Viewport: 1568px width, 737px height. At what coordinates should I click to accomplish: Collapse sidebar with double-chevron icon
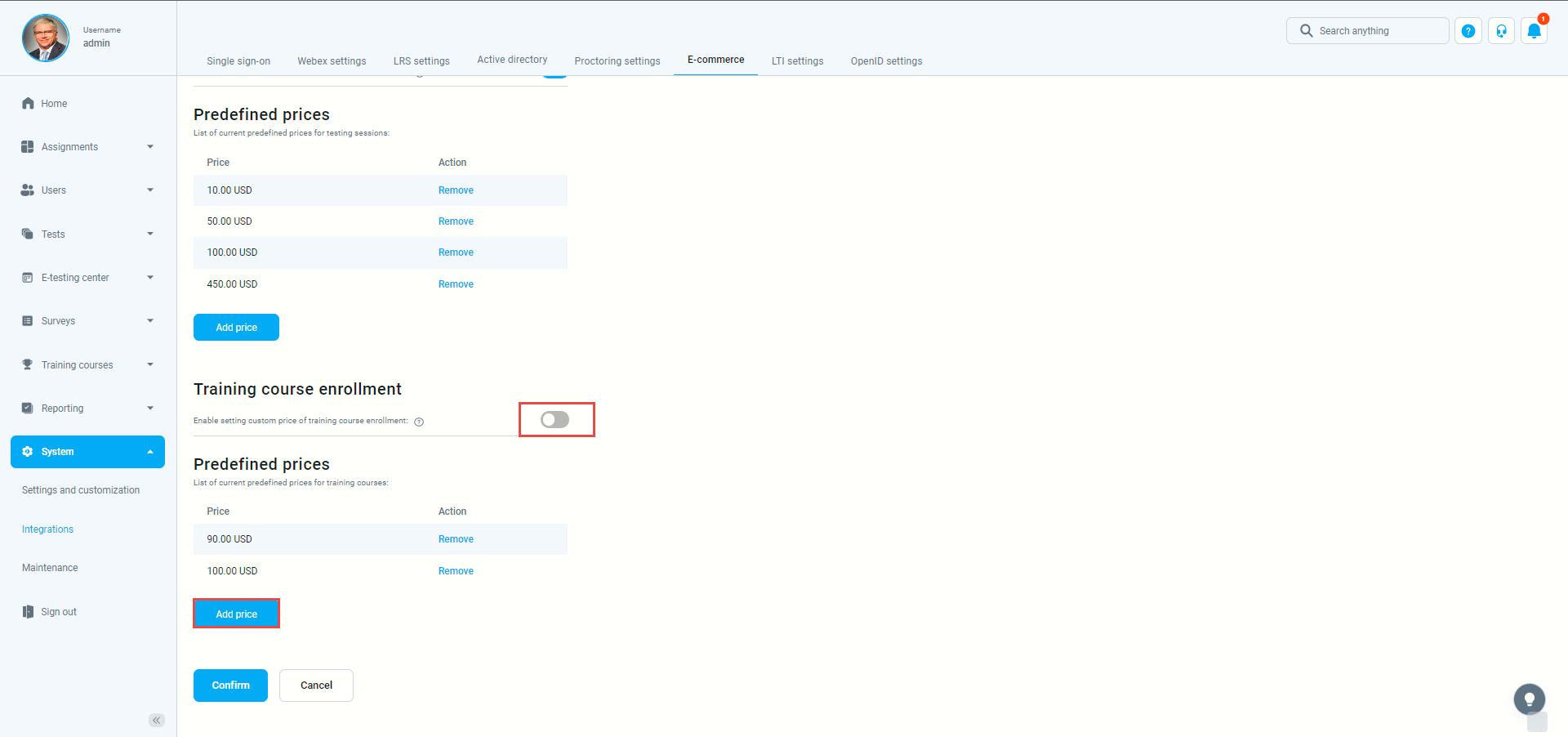click(x=157, y=720)
